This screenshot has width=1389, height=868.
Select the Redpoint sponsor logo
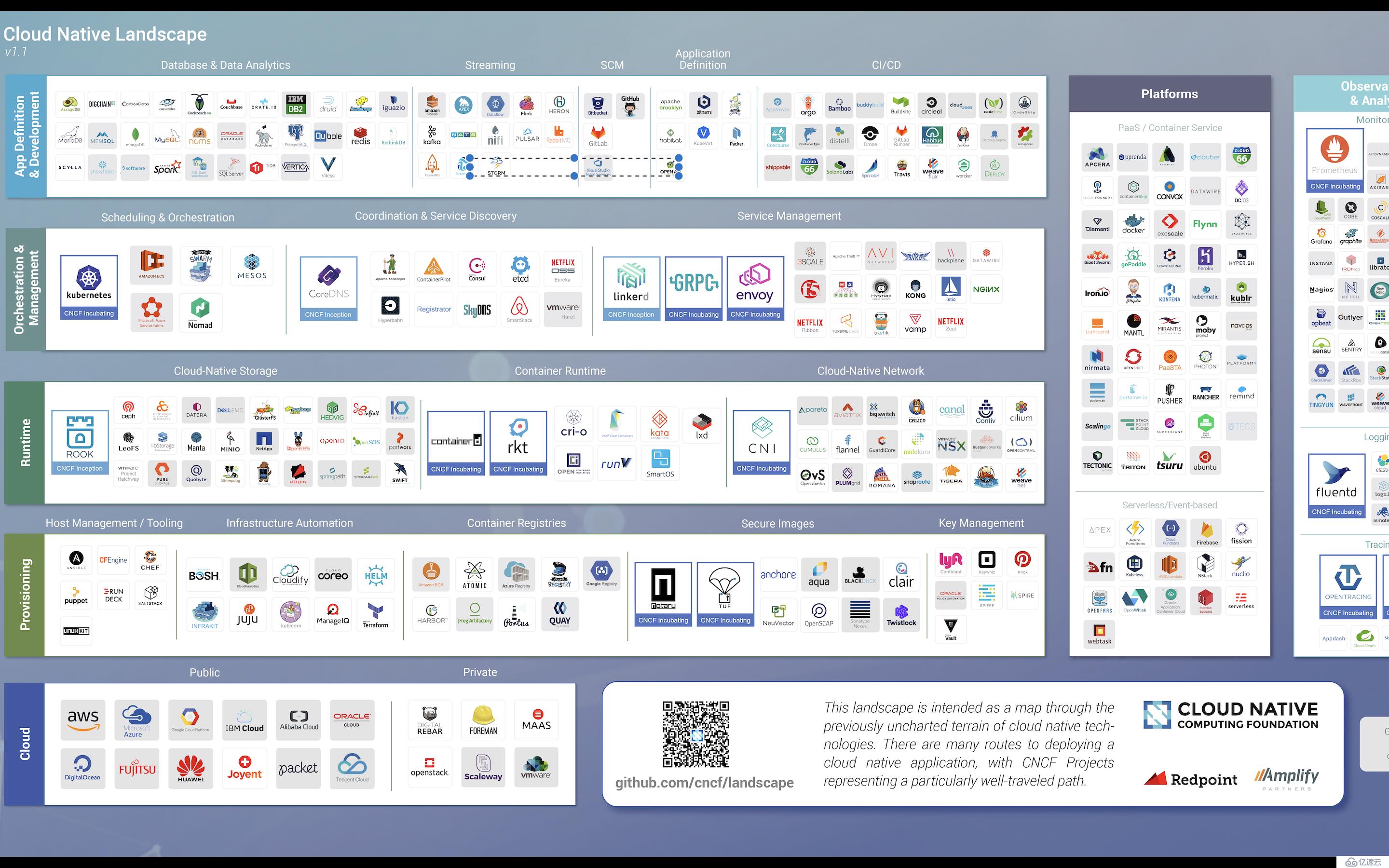pyautogui.click(x=1191, y=779)
